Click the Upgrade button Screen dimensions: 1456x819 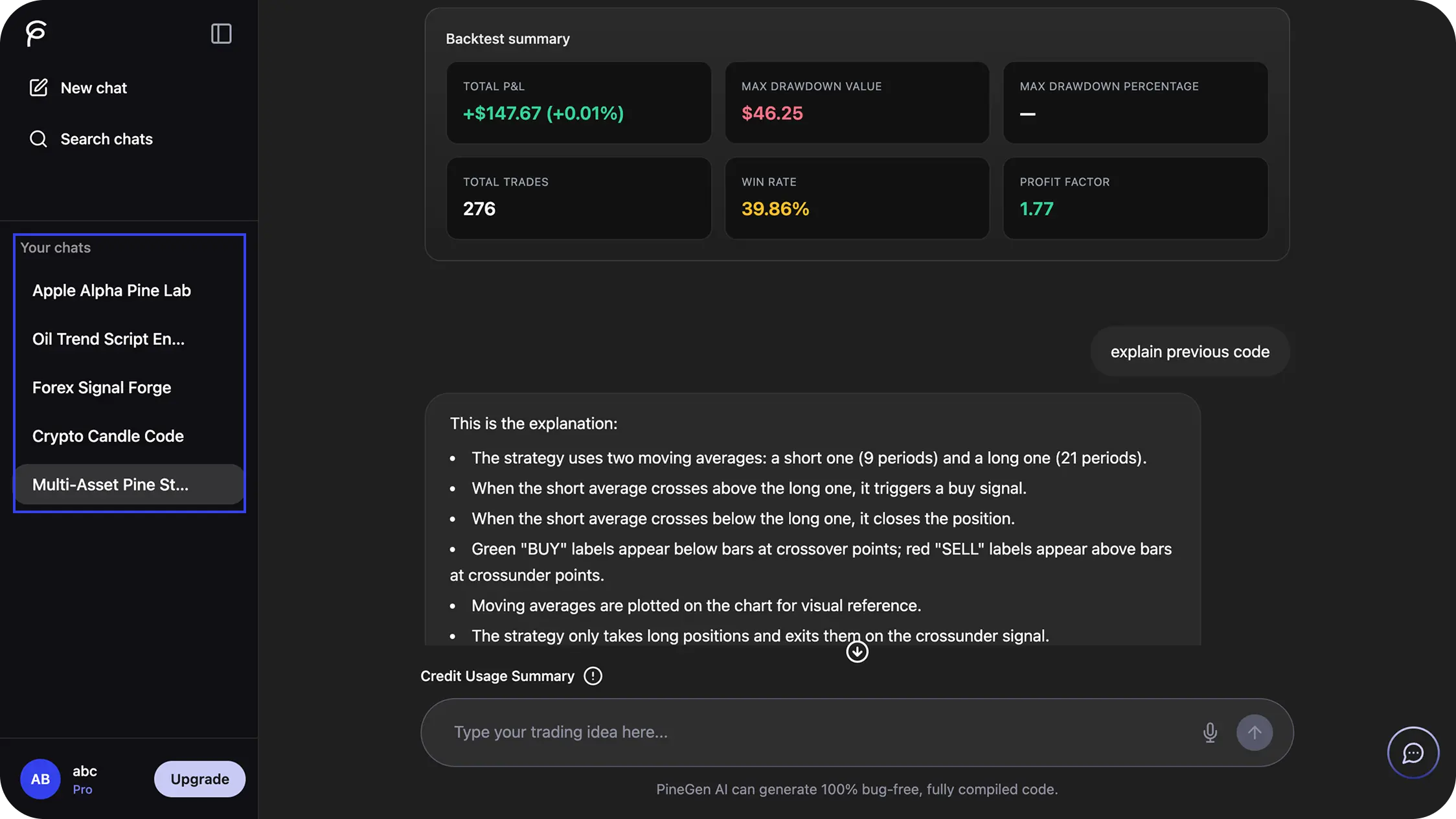pyautogui.click(x=199, y=779)
